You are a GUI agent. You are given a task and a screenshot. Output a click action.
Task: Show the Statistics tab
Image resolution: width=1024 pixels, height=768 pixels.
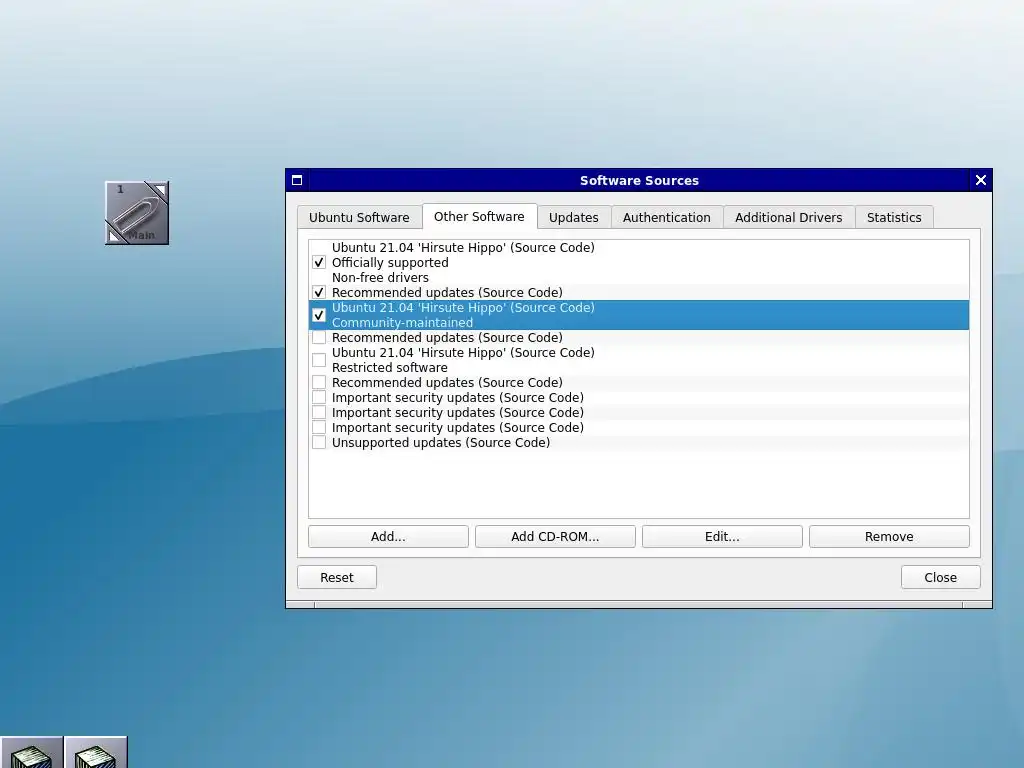coord(893,217)
